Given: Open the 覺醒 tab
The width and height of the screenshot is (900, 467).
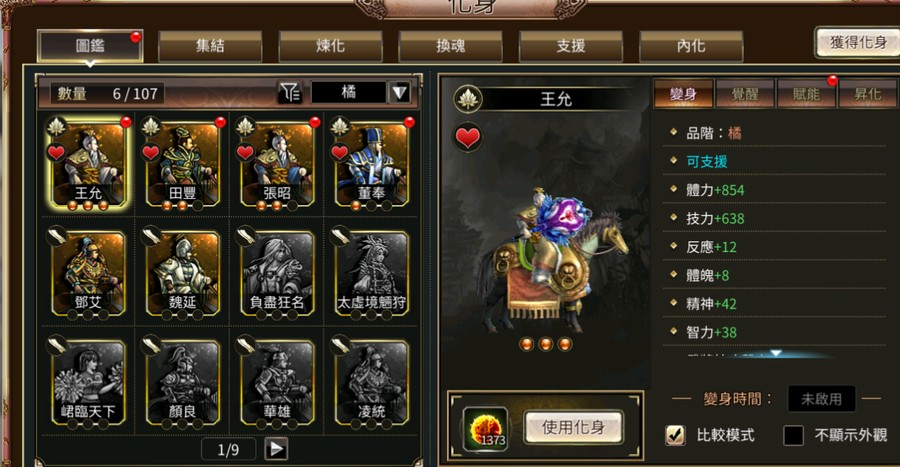Looking at the screenshot, I should point(745,94).
